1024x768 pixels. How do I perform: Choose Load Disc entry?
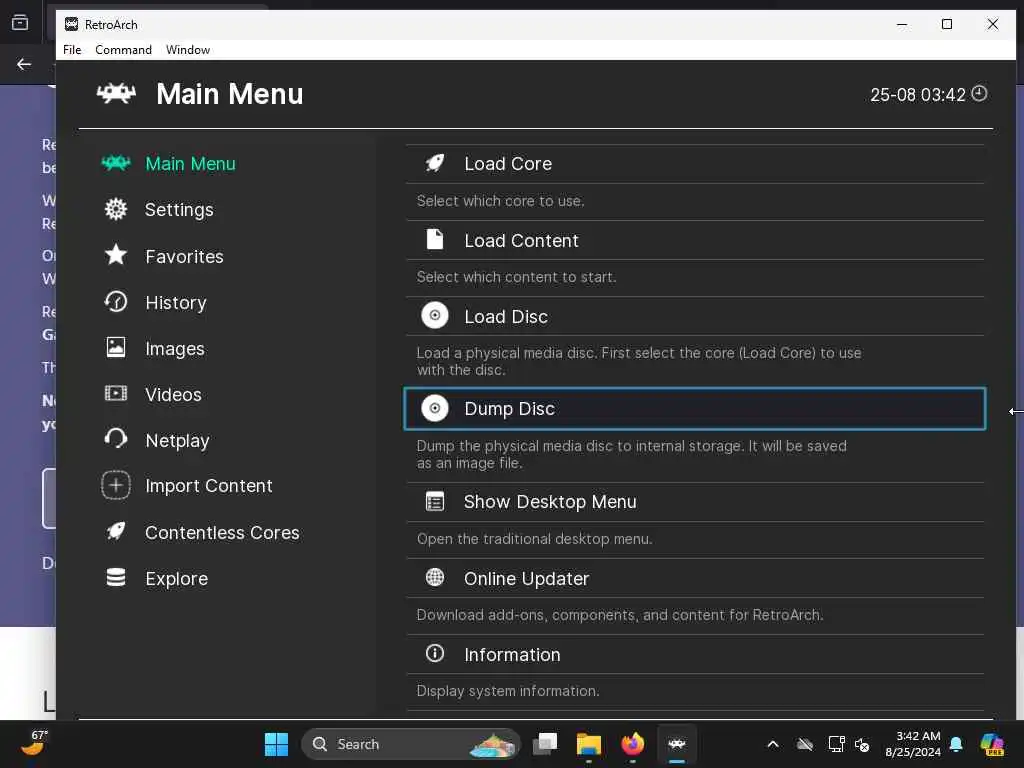pos(695,317)
